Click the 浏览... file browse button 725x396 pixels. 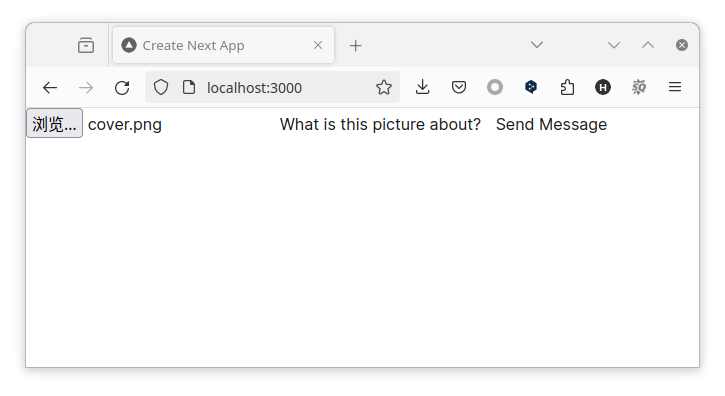(x=55, y=124)
